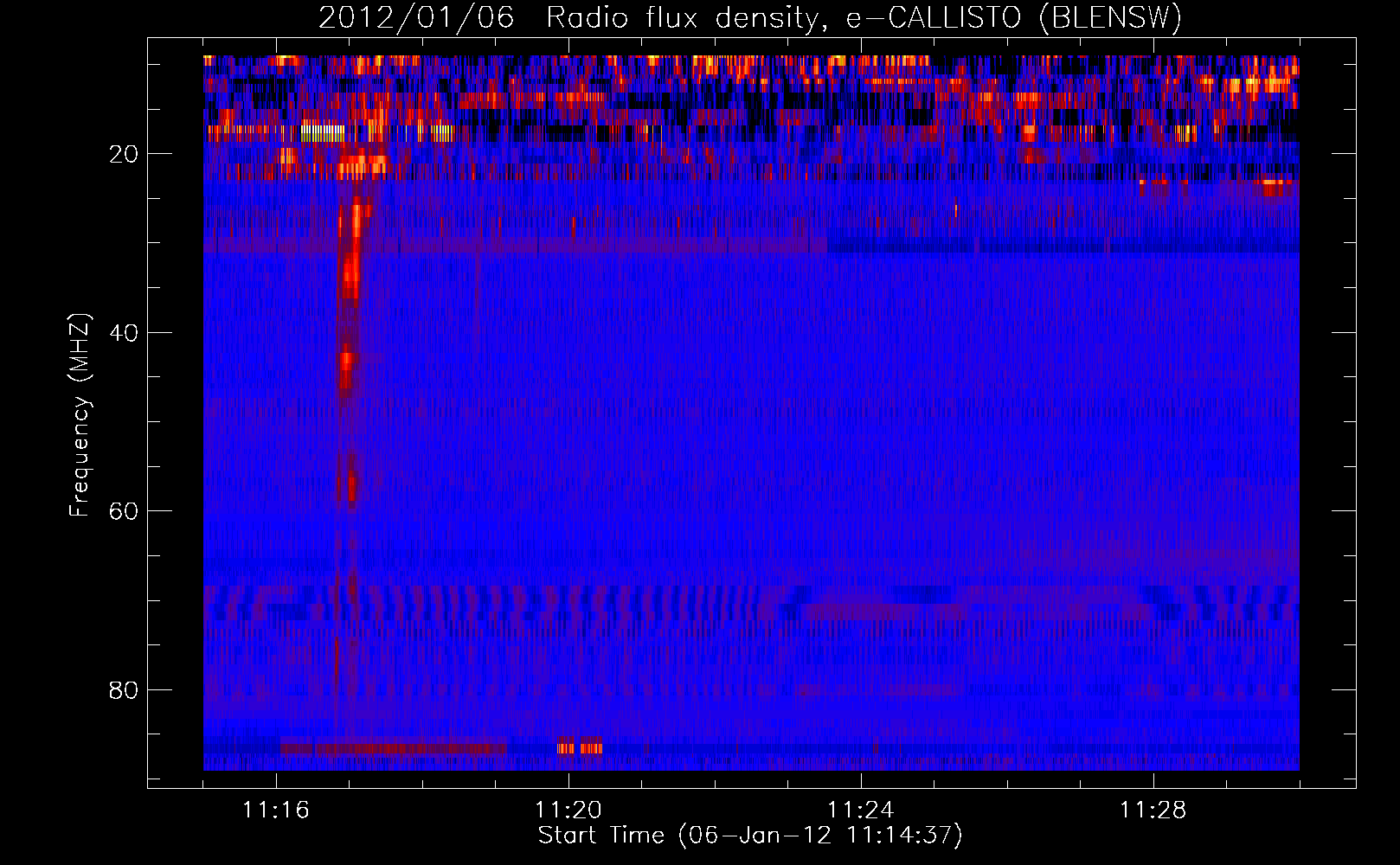This screenshot has height=865, width=1400.
Task: Click the '60' frequency tick label
Action: tap(124, 511)
